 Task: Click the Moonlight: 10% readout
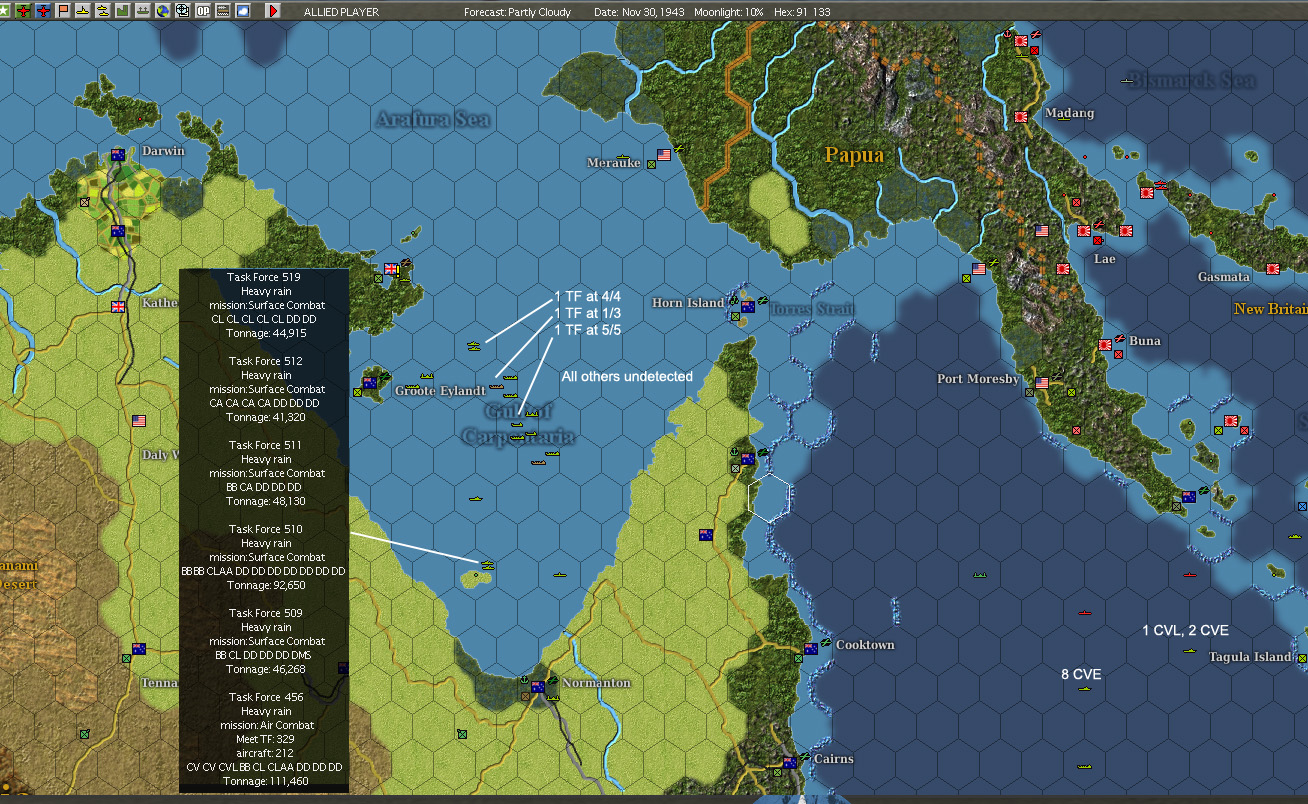[727, 12]
